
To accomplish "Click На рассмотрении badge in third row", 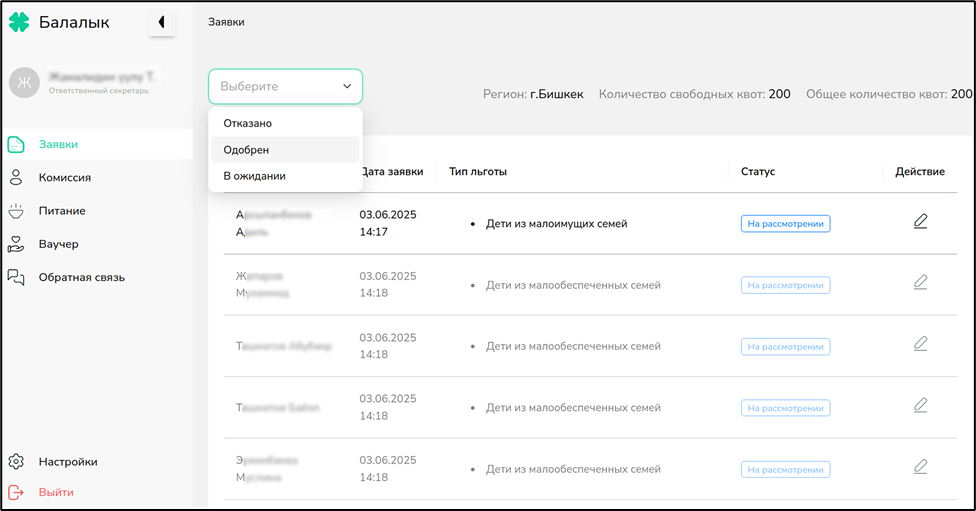I will (786, 347).
